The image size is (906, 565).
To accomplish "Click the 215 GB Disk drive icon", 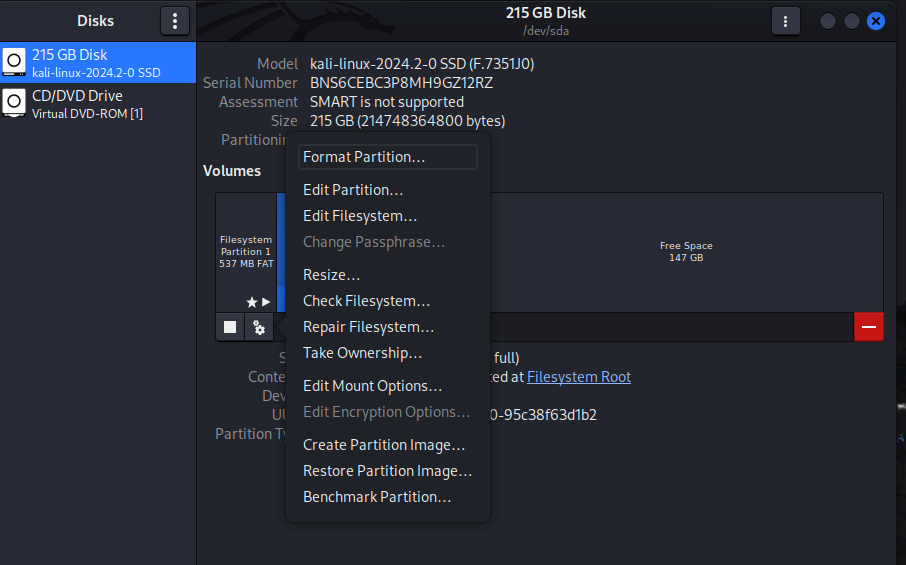I will pyautogui.click(x=13, y=63).
